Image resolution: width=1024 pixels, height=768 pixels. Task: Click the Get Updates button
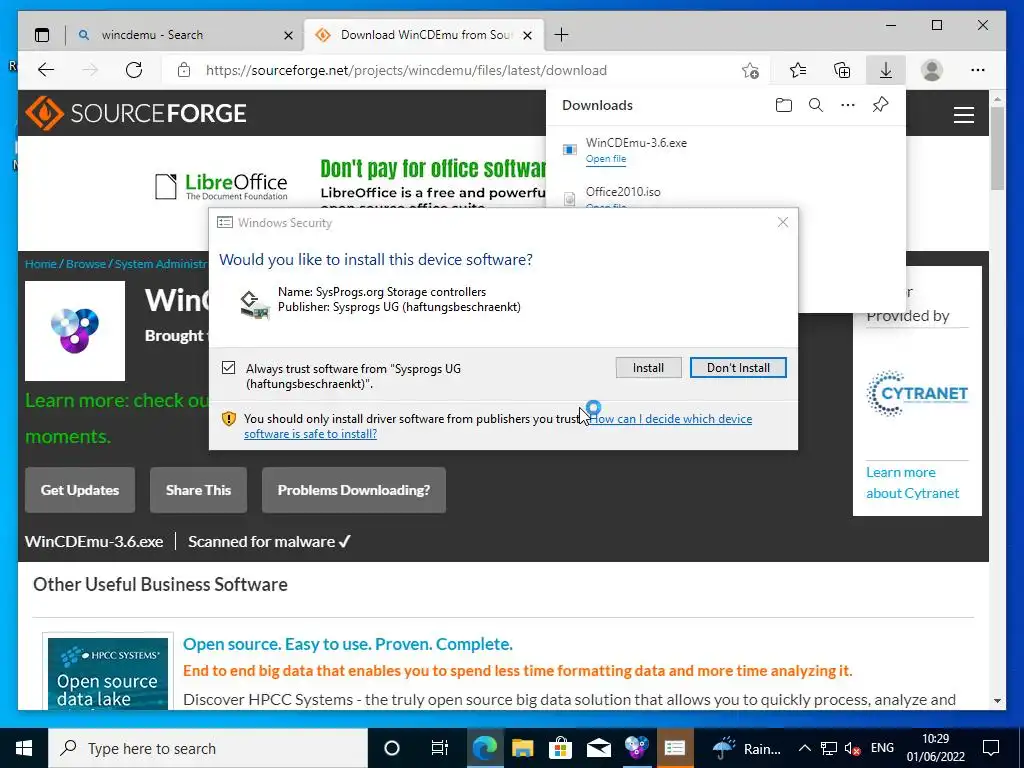(x=80, y=490)
